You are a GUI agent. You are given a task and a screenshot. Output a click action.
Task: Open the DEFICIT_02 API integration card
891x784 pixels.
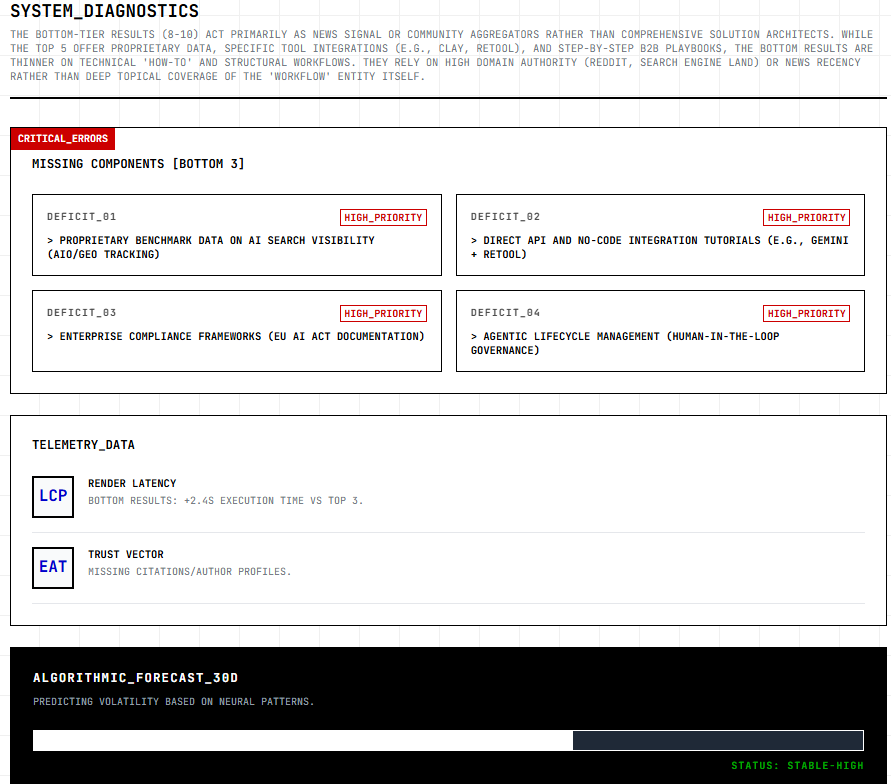[x=660, y=247]
